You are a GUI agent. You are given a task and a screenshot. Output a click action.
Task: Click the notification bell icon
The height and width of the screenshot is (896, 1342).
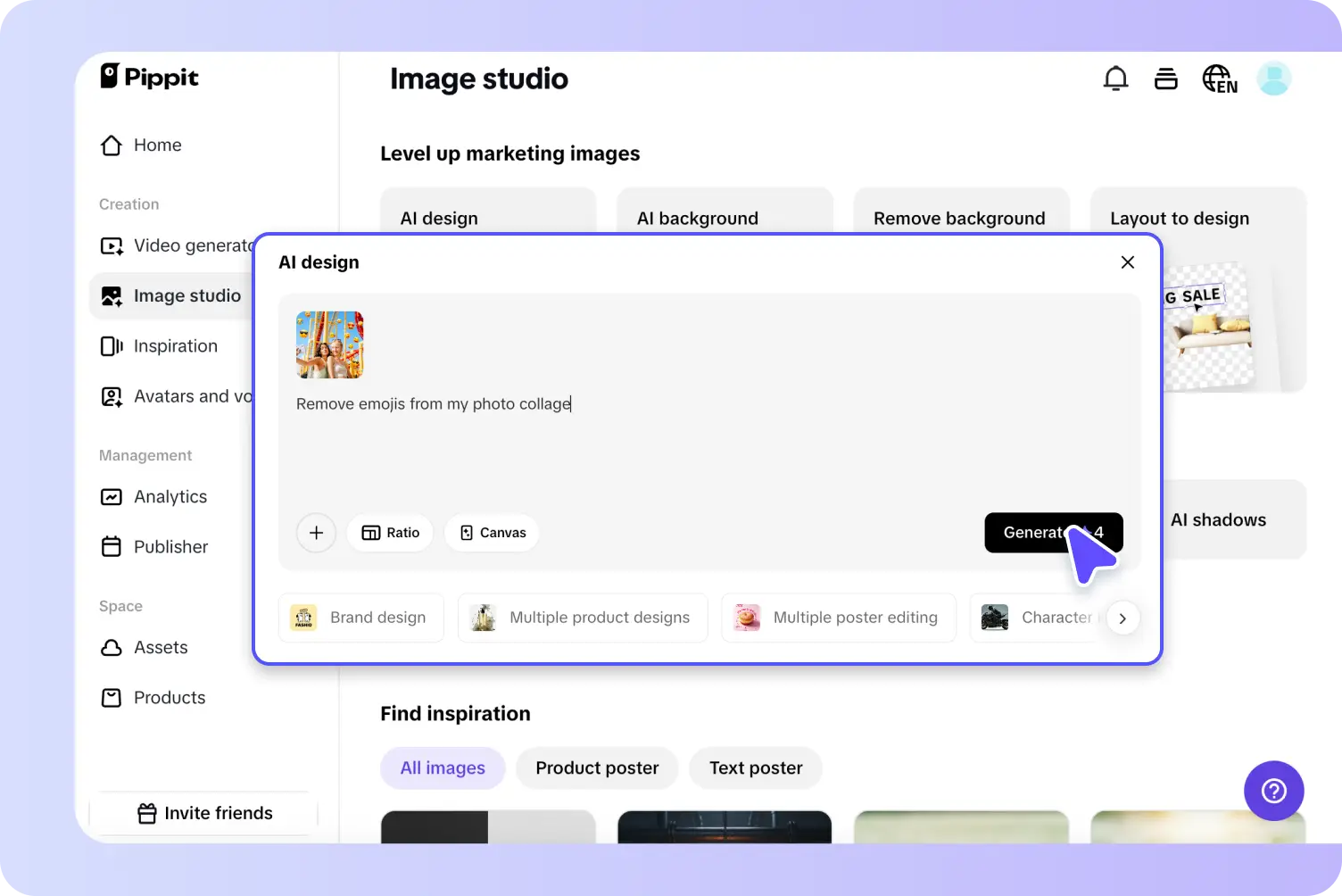point(1115,79)
